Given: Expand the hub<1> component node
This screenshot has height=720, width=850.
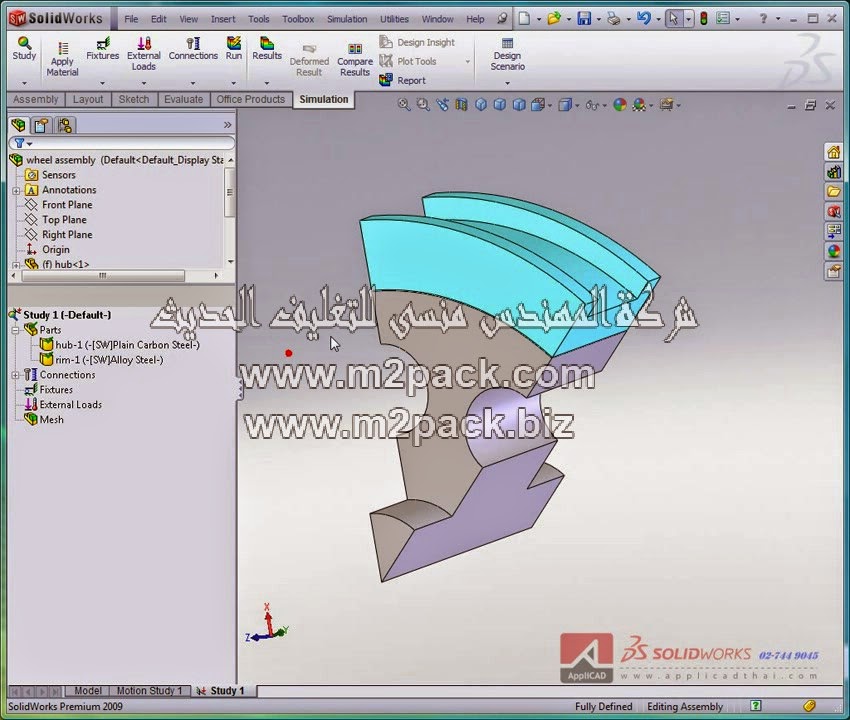Looking at the screenshot, I should coord(16,265).
